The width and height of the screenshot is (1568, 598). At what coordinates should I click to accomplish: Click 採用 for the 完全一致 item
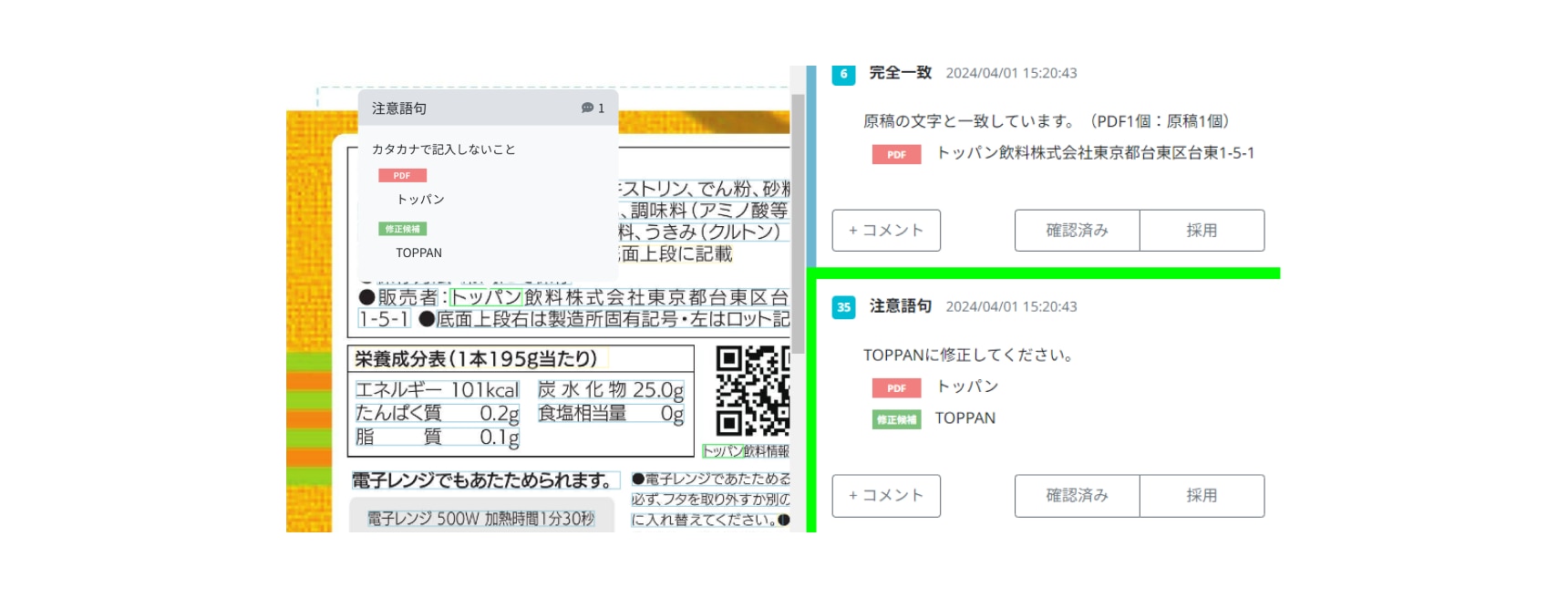[1202, 231]
